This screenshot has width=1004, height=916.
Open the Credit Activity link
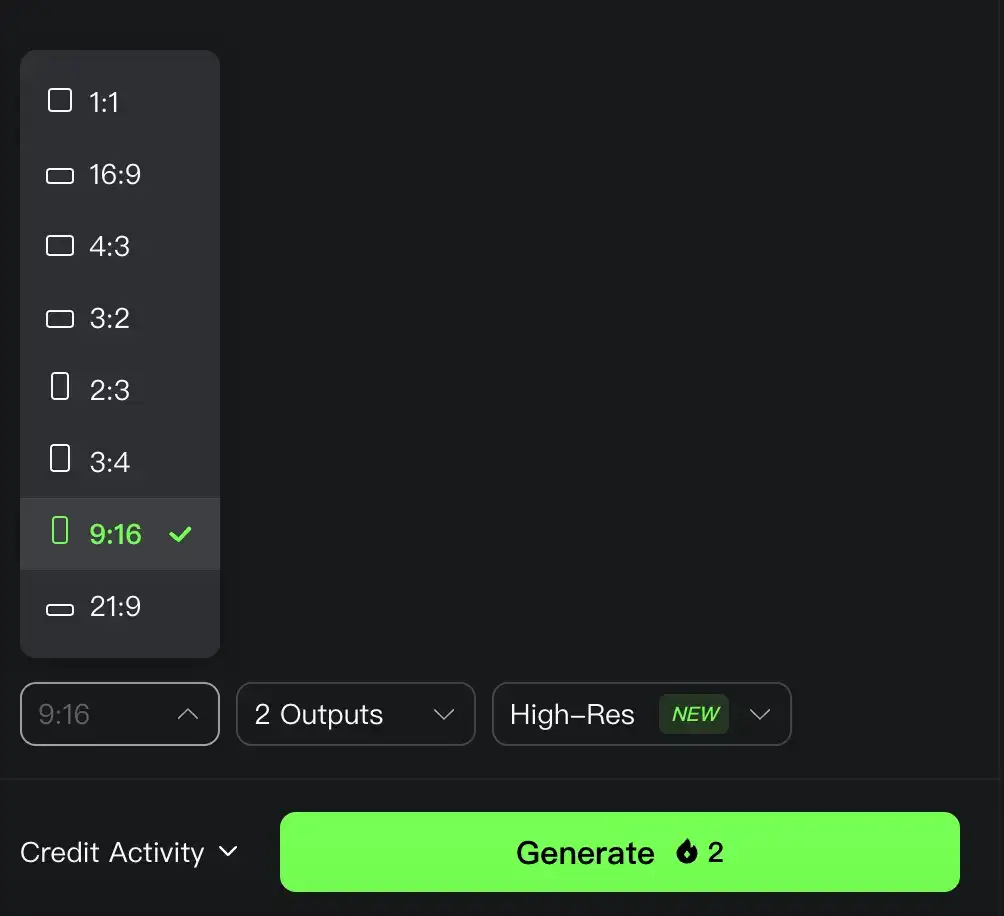coord(112,853)
